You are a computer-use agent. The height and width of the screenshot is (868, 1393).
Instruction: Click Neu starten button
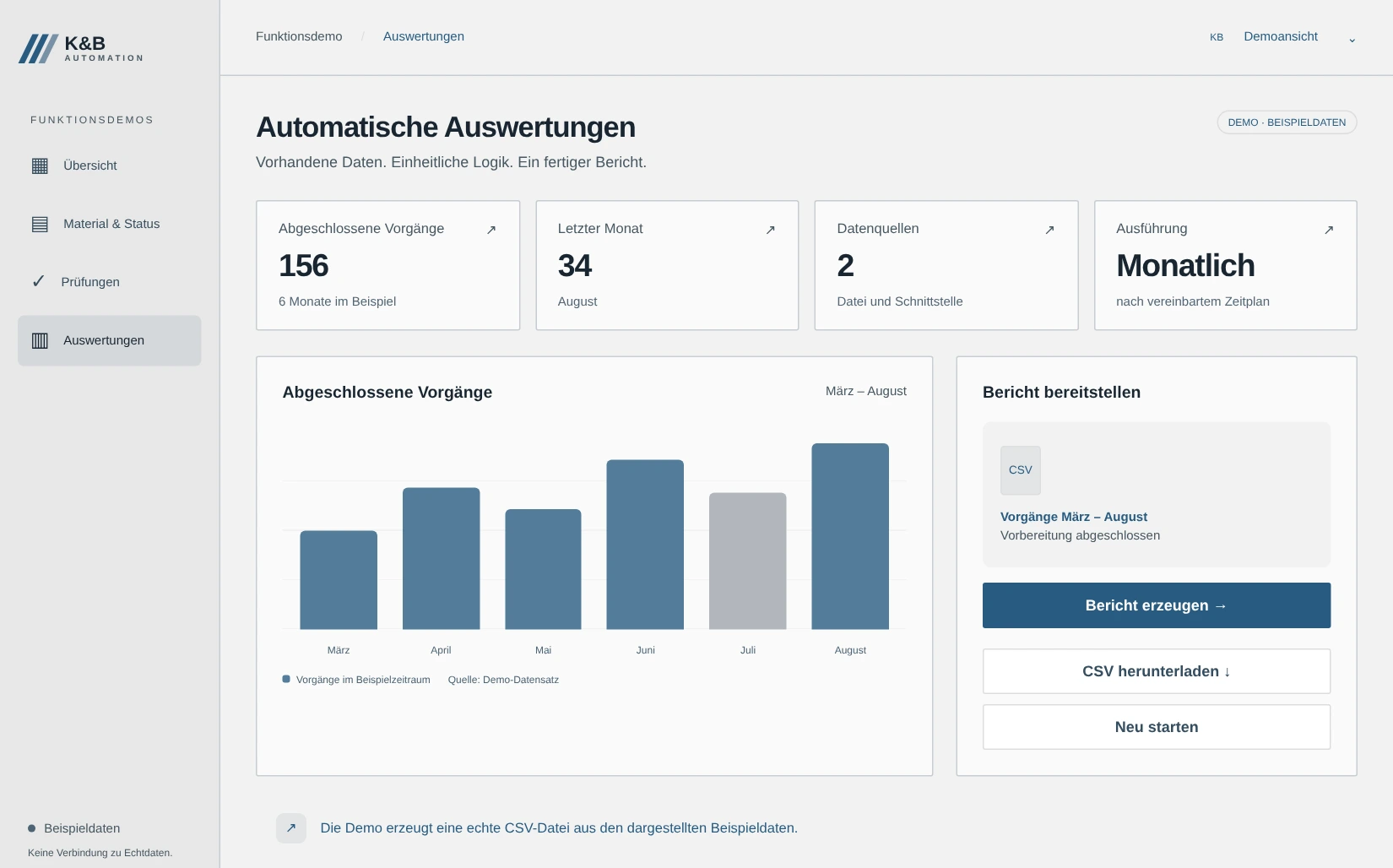coord(1156,727)
